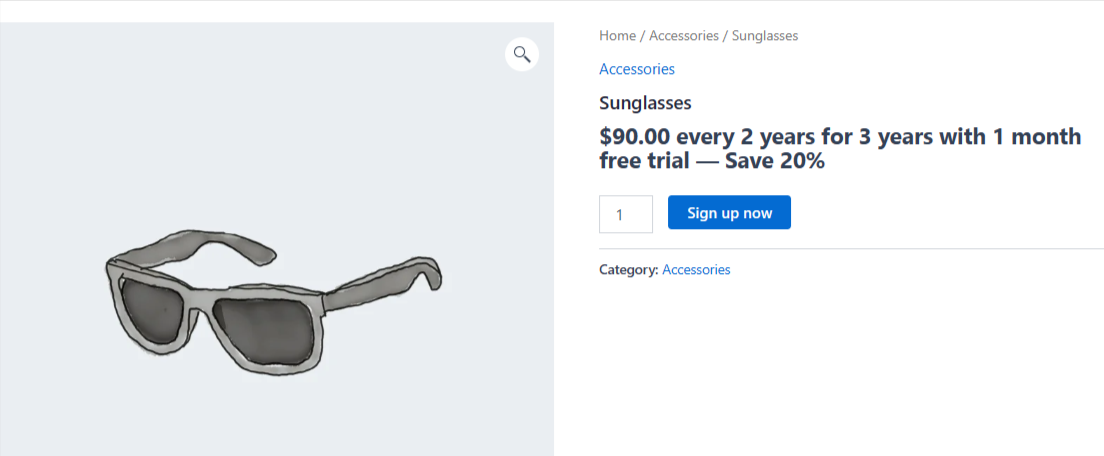
Task: Select the Sunglasses breadcrumb text
Action: (x=765, y=35)
